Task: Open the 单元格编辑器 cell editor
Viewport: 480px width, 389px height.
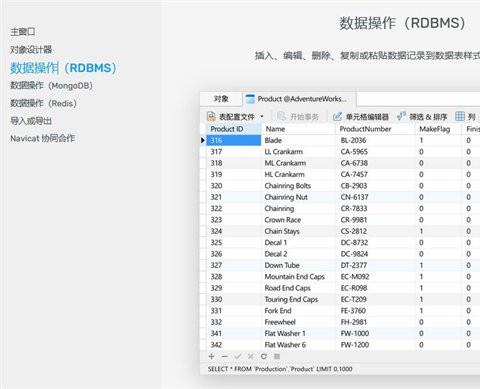Action: pos(361,116)
